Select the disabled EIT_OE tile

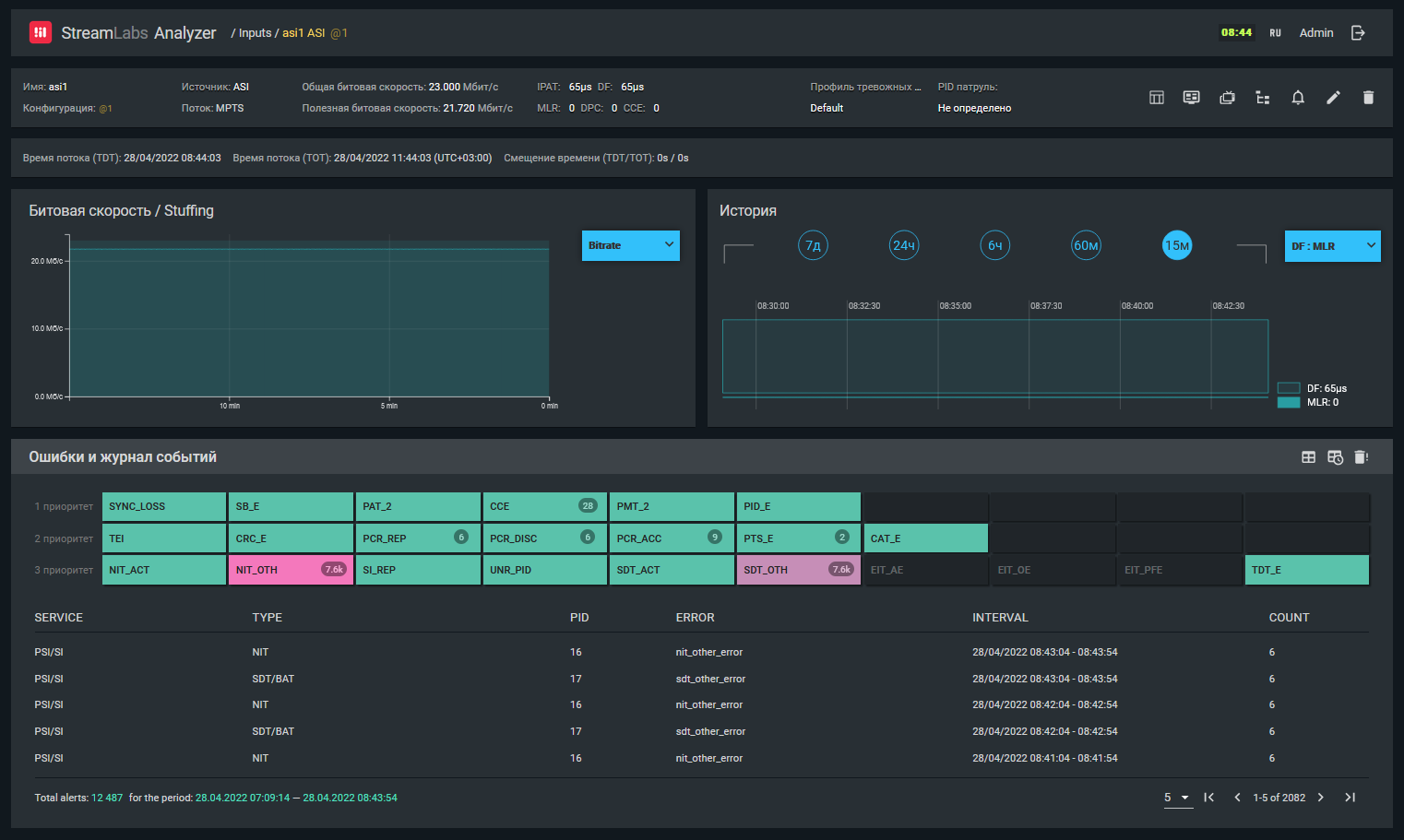1053,570
